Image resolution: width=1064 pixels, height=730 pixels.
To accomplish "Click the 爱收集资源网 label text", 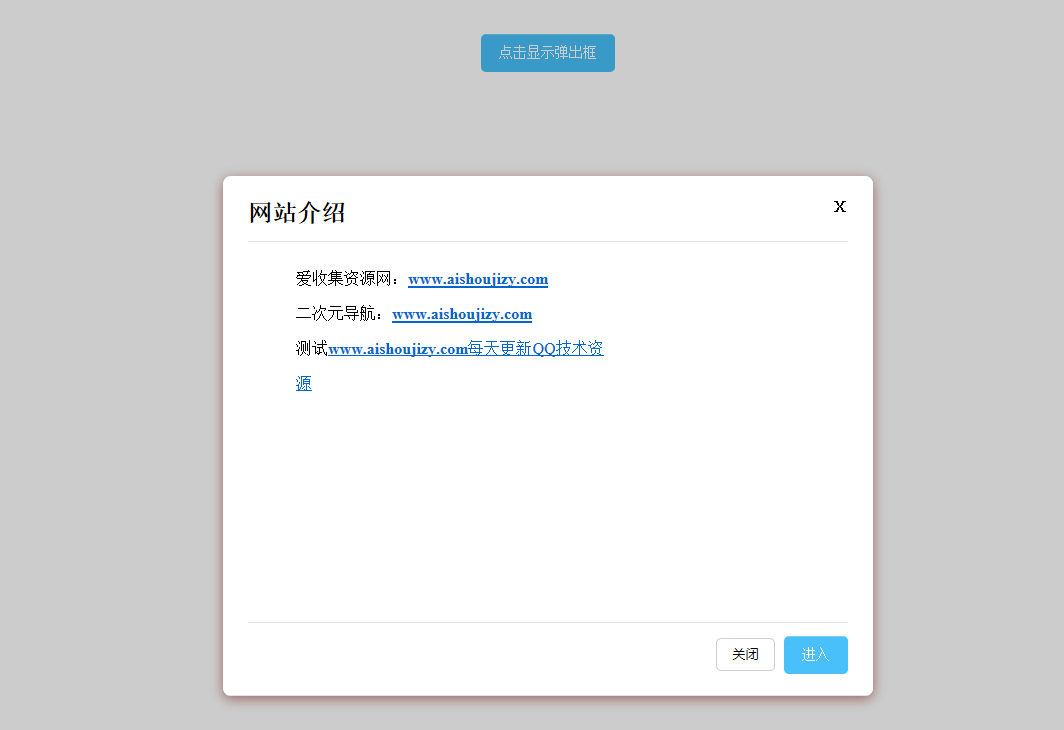I will point(345,279).
